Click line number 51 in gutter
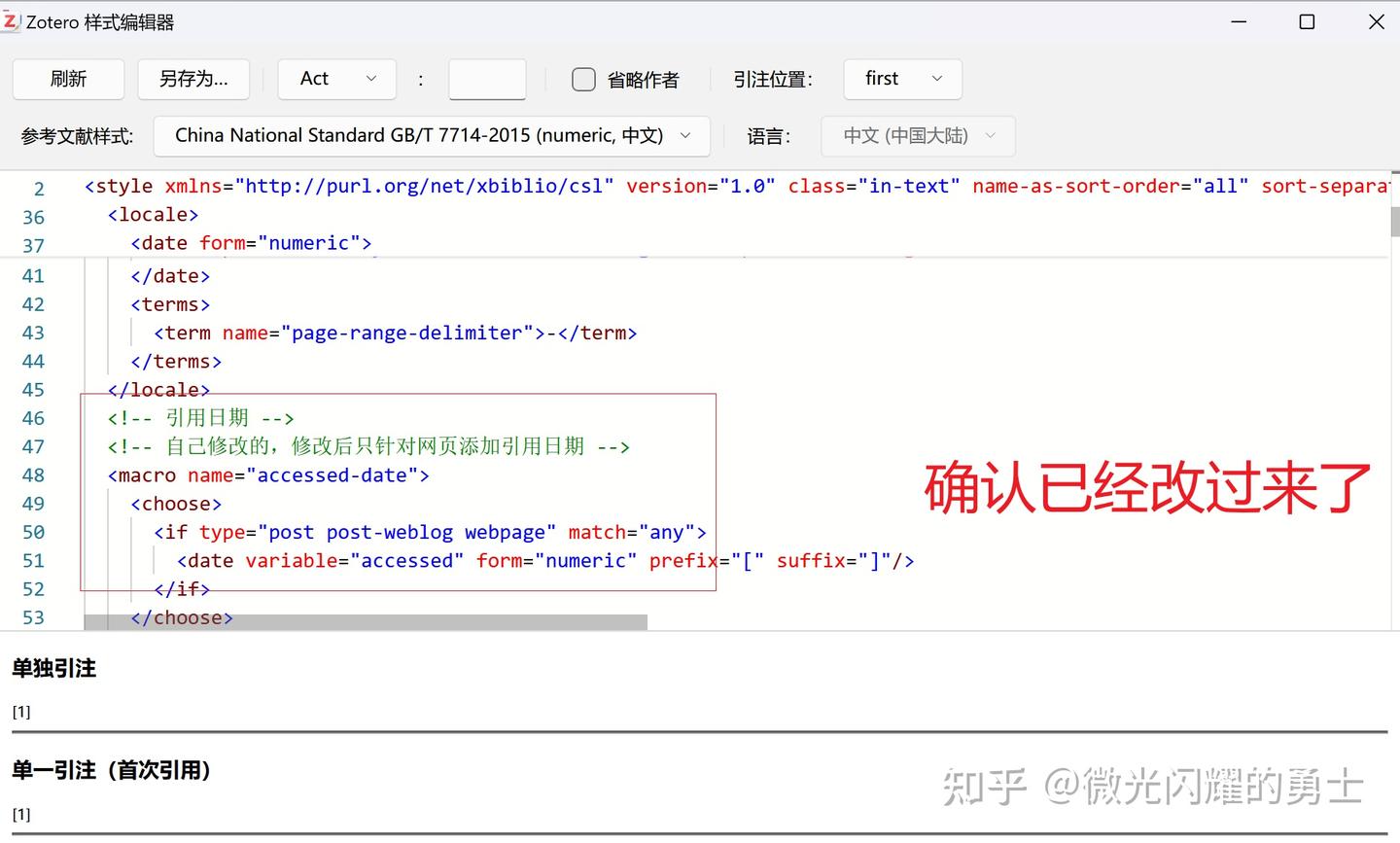The image size is (1400, 843). click(x=33, y=561)
